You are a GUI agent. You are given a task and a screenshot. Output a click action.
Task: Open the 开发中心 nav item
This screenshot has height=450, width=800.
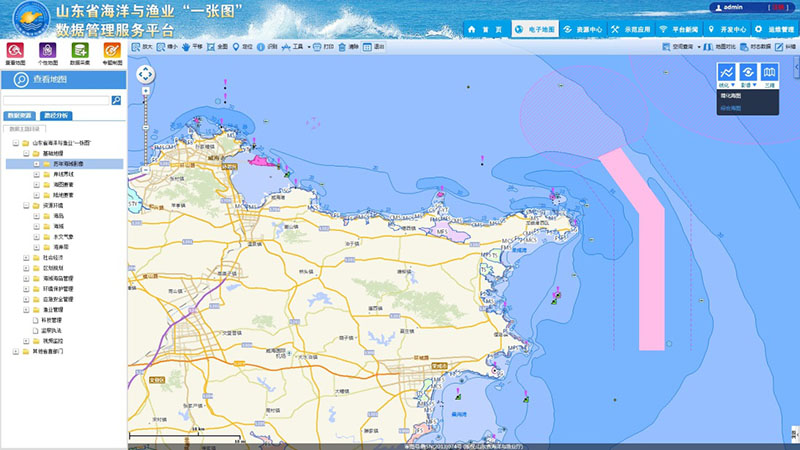click(x=727, y=30)
